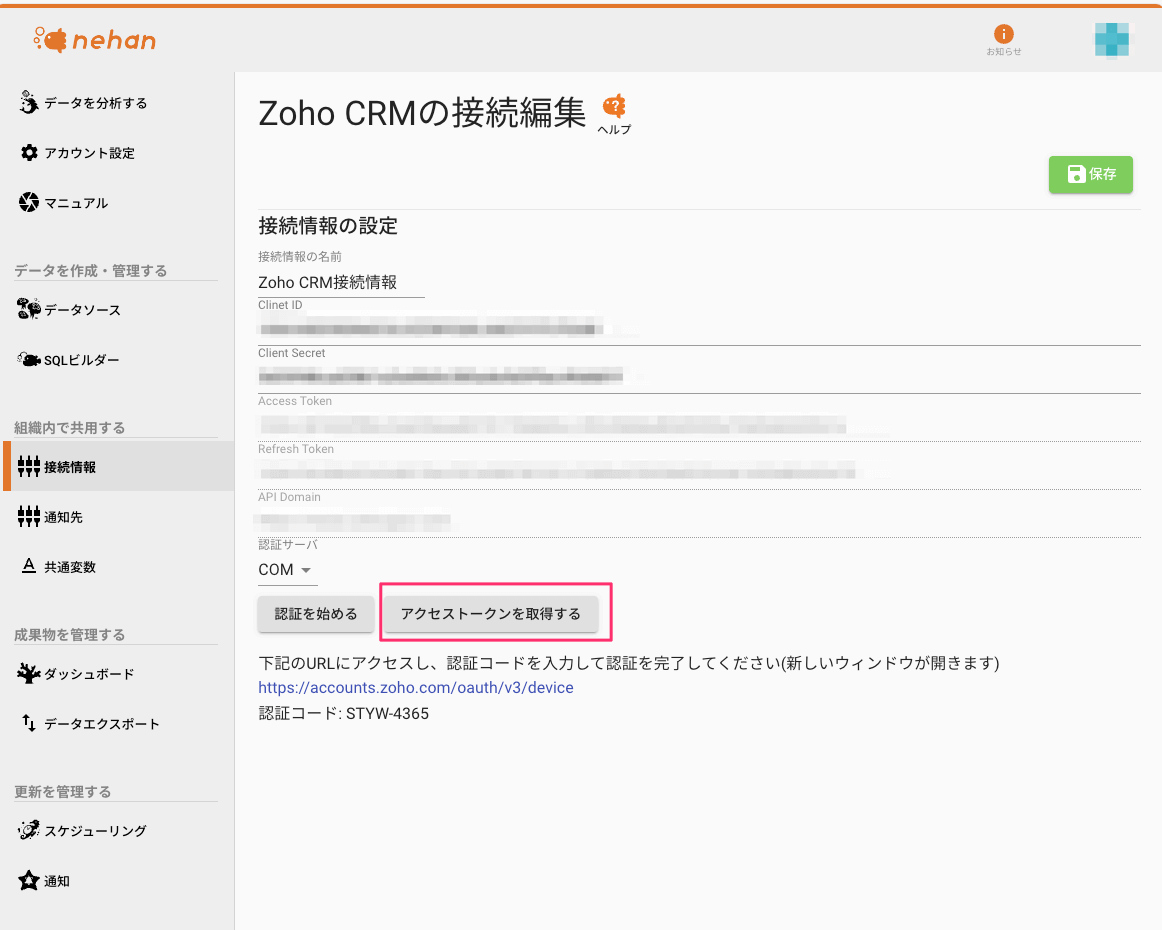The image size is (1162, 930).
Task: Click the 認証コード: STYW-4365 text
Action: pos(344,714)
